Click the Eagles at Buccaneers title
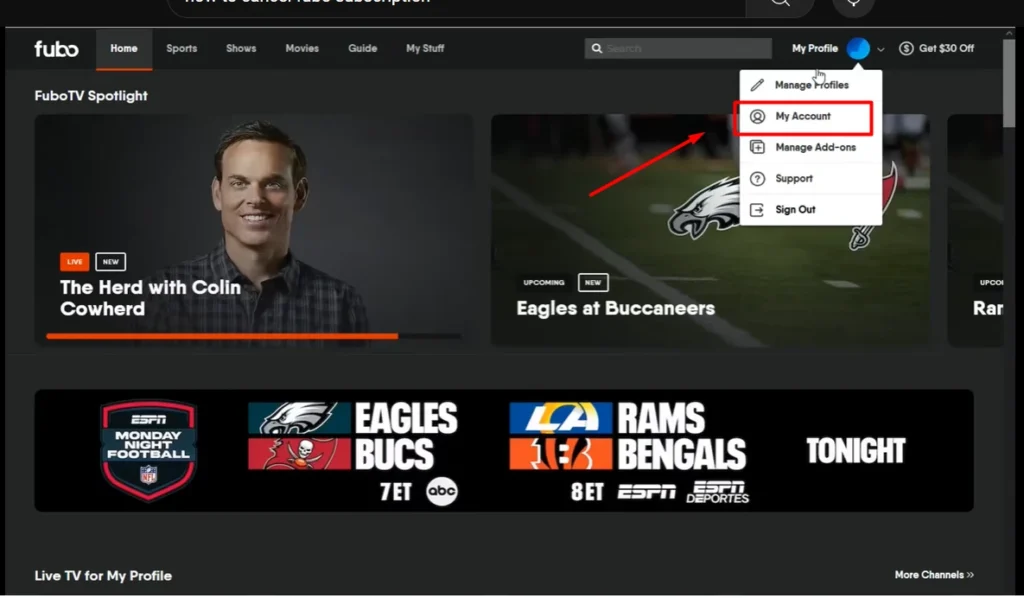This screenshot has width=1024, height=598. pos(615,308)
